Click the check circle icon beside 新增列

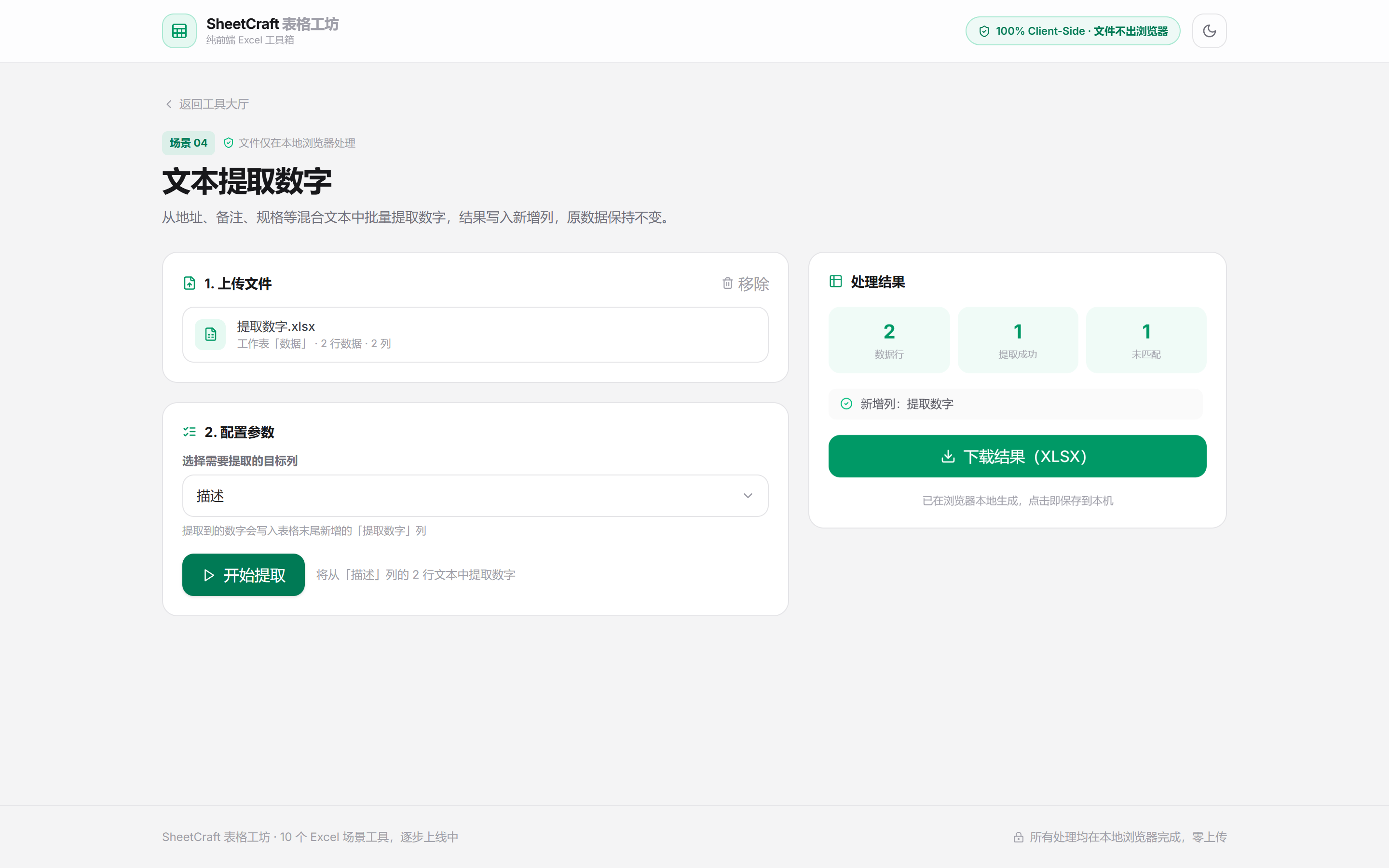pyautogui.click(x=846, y=404)
